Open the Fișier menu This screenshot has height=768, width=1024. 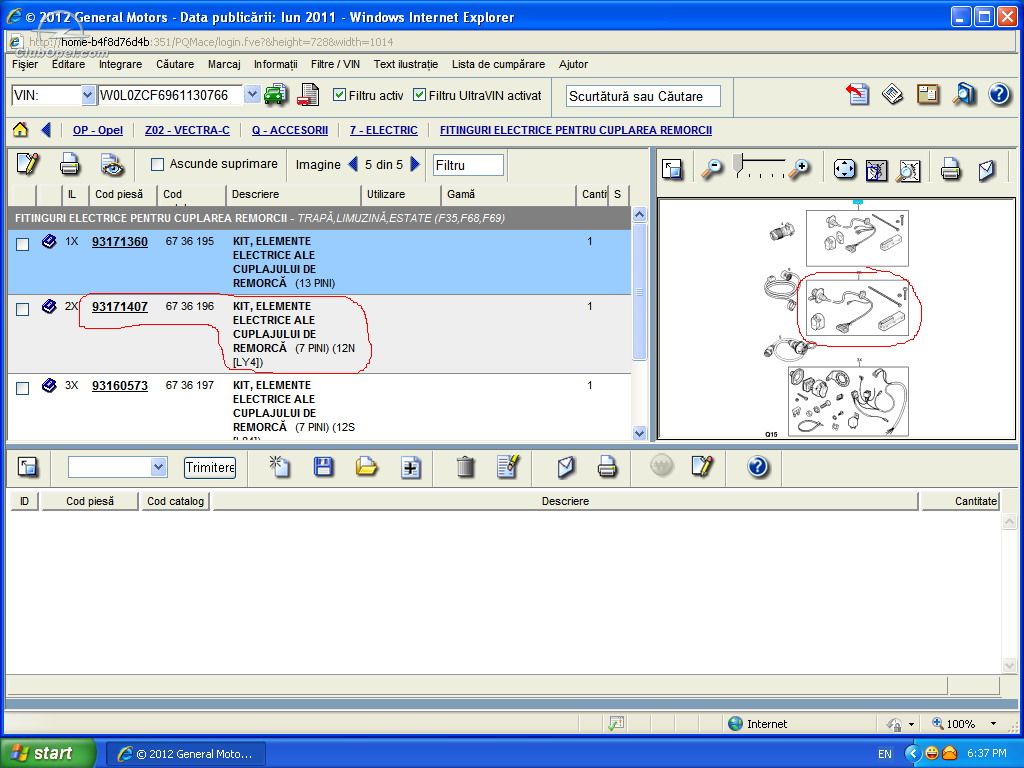(x=25, y=64)
